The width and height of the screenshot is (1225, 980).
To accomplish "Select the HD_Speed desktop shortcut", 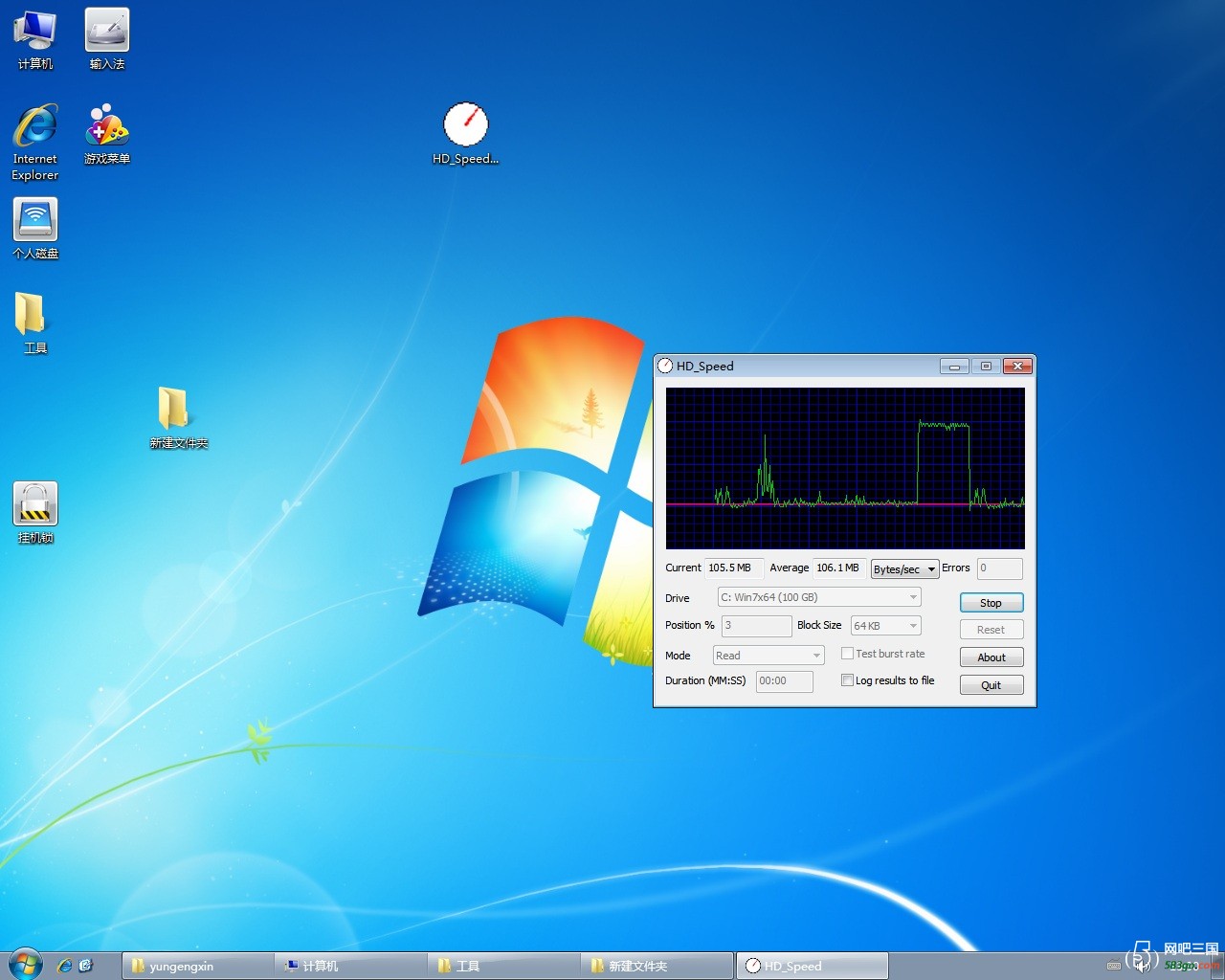I will tap(465, 134).
